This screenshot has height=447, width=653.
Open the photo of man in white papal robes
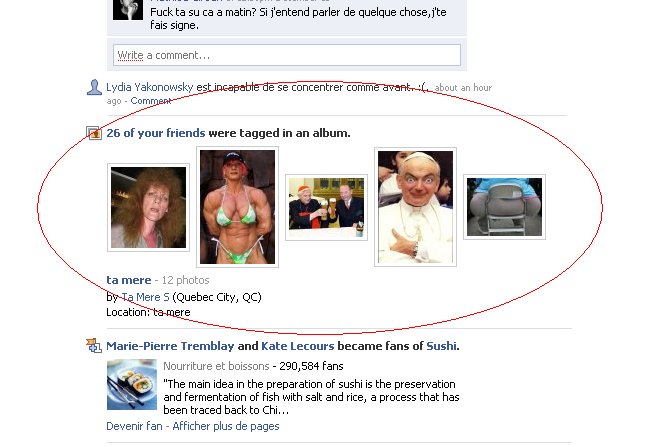pos(416,207)
